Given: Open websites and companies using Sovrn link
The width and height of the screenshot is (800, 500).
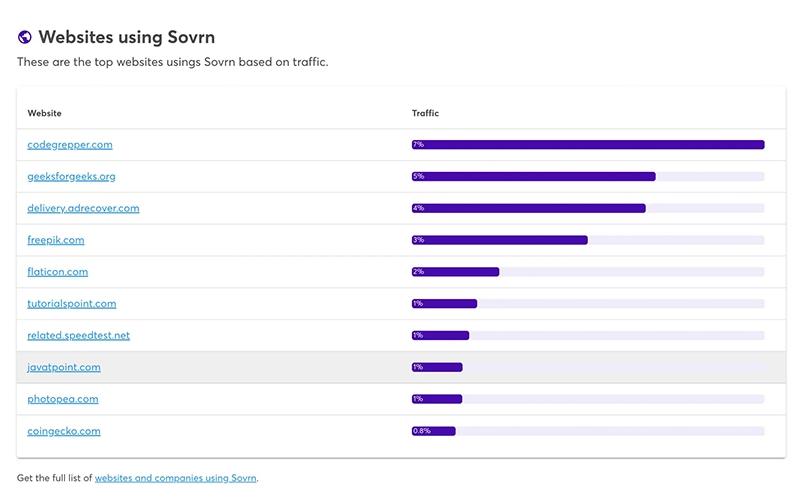Looking at the screenshot, I should pos(176,478).
